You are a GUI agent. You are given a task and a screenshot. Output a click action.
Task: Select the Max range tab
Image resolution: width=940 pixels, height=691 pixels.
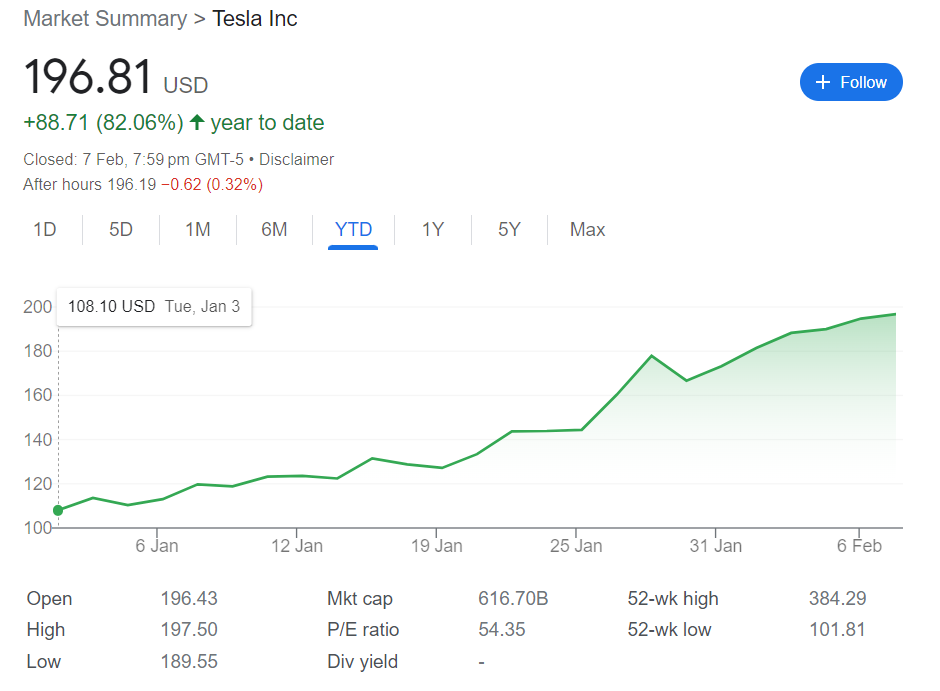pos(587,230)
